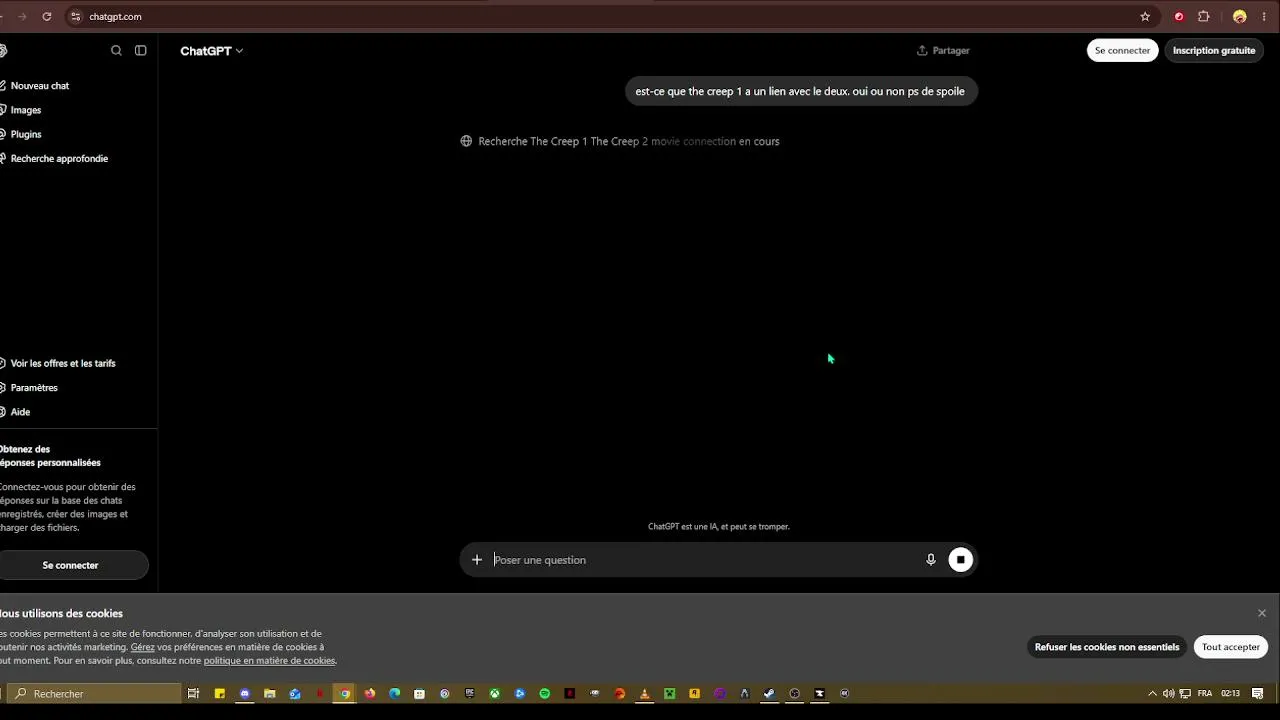1280x720 pixels.
Task: Click the Se connecter button in sidebar
Action: click(x=70, y=565)
